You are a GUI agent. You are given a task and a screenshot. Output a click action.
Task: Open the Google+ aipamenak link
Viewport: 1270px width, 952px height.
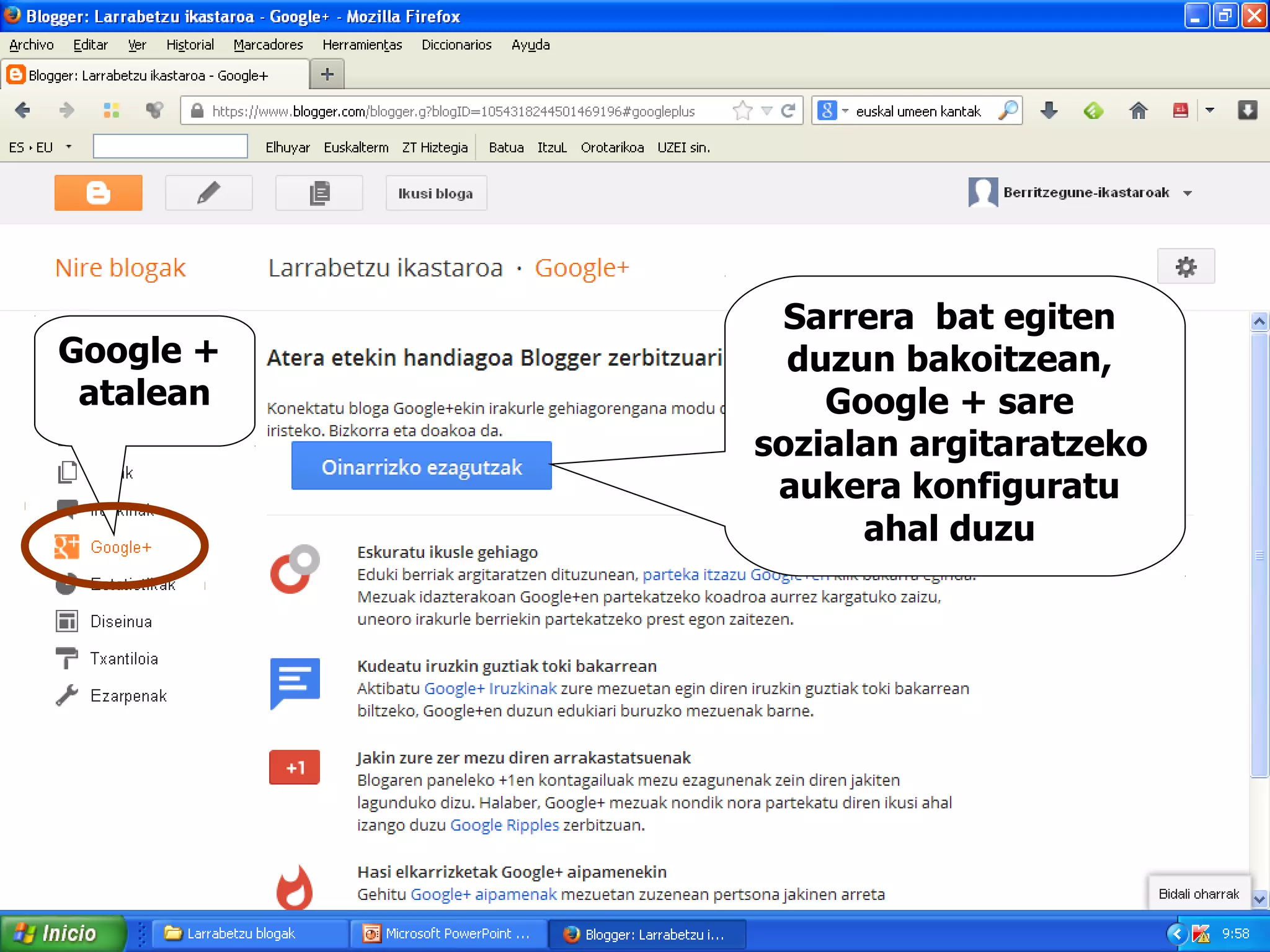pyautogui.click(x=483, y=894)
